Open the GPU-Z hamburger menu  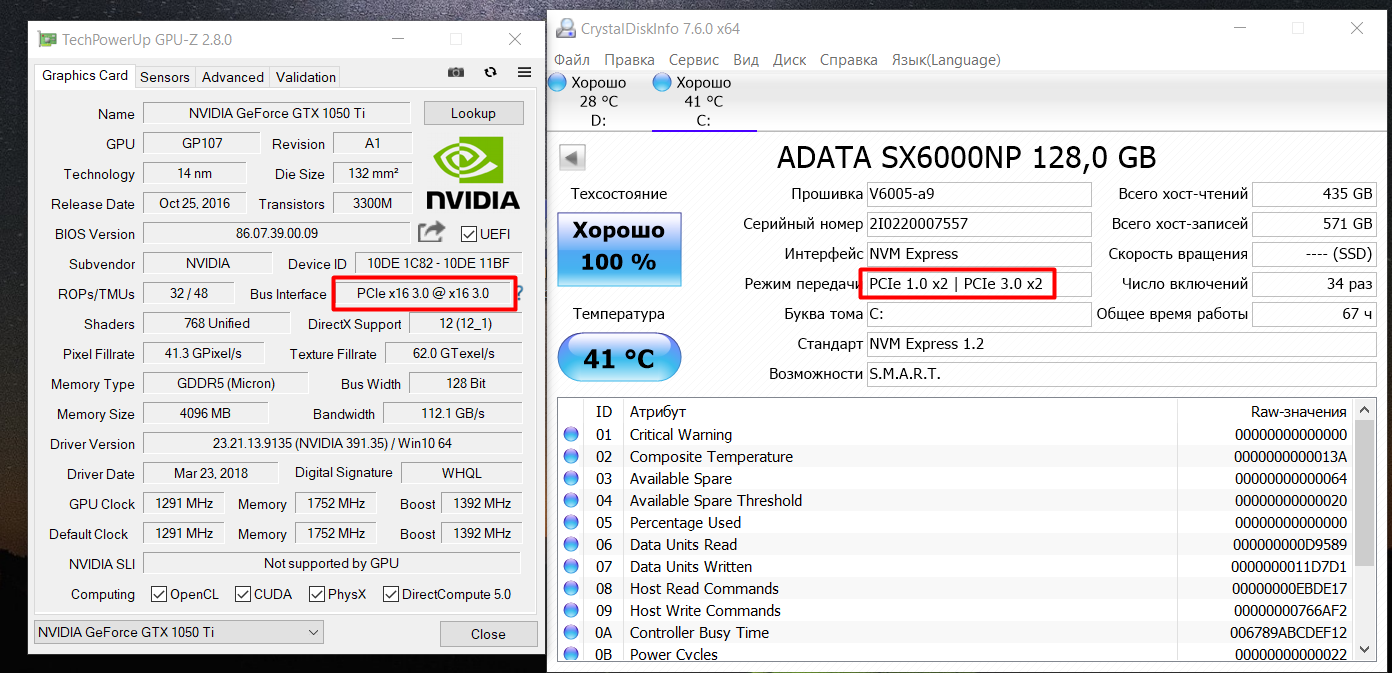524,73
